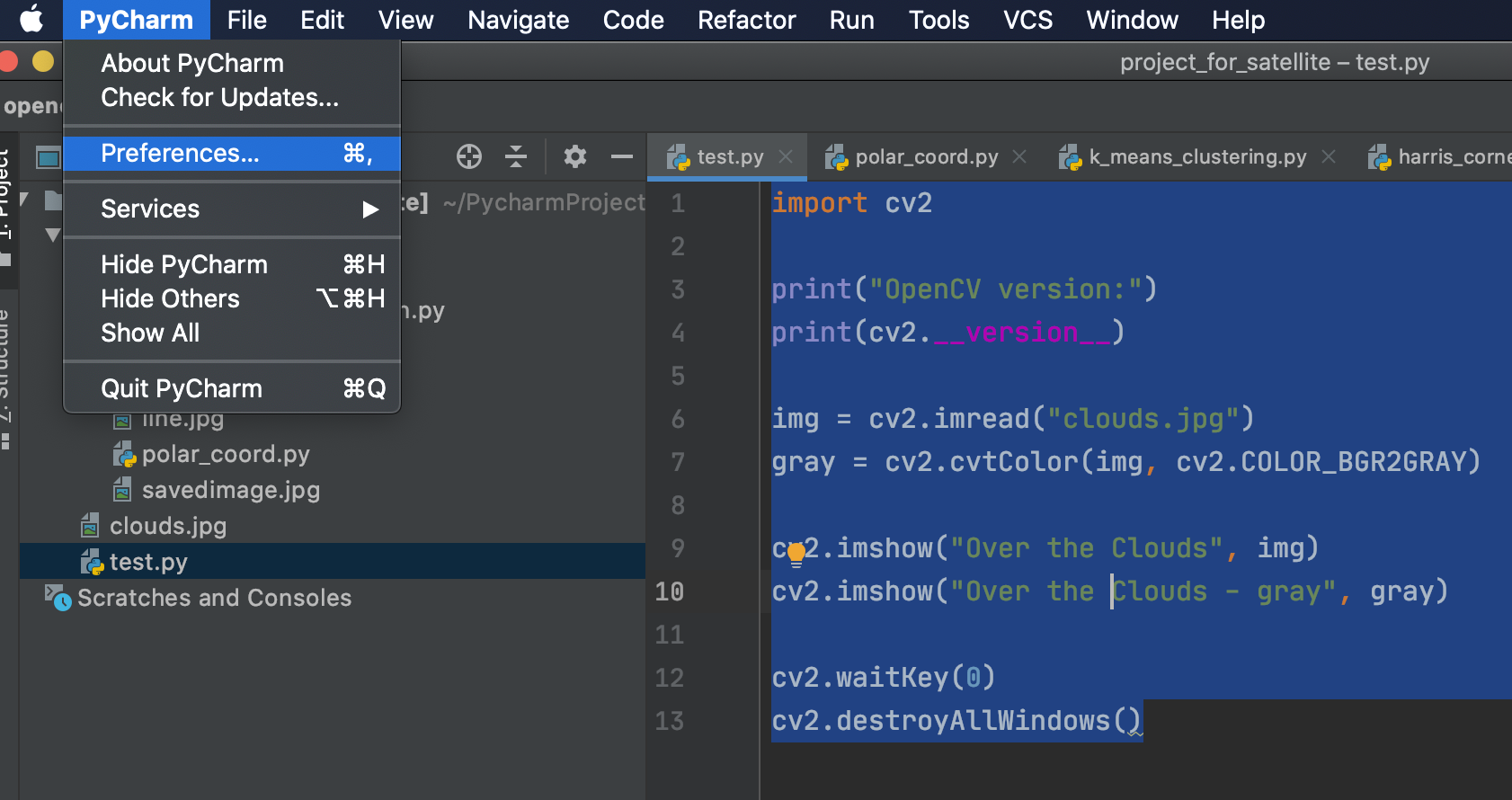Click the project view mode icon
Image resolution: width=1512 pixels, height=800 pixels.
48,158
